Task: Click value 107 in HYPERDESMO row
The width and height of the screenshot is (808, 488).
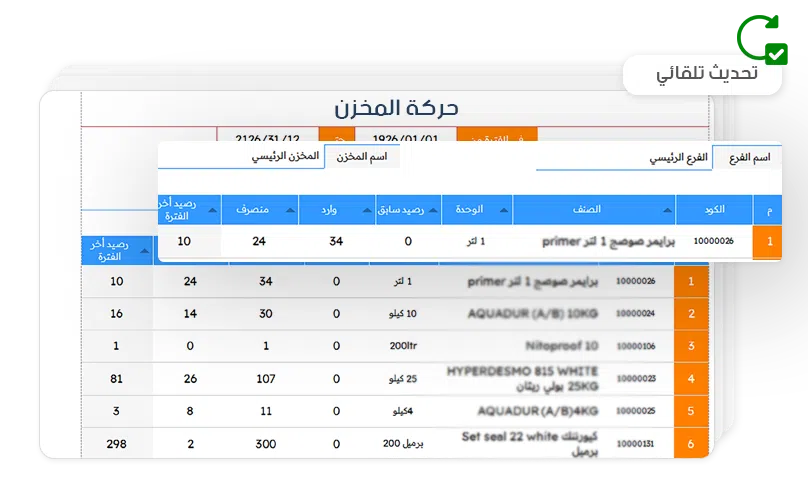Action: [266, 379]
